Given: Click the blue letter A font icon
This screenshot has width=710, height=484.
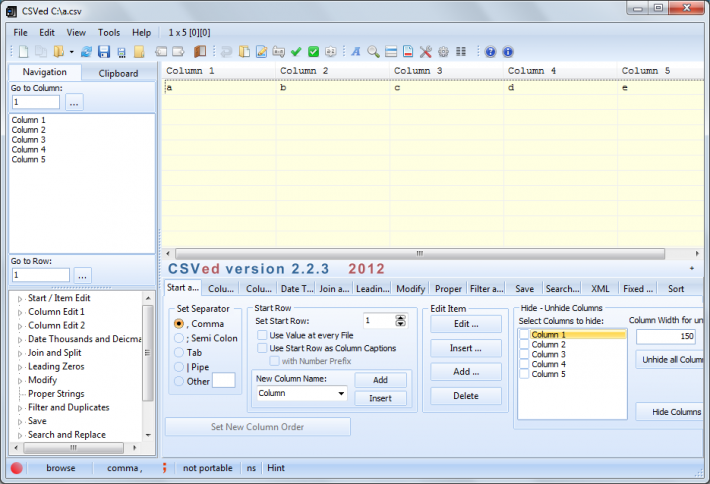Looking at the screenshot, I should [356, 52].
